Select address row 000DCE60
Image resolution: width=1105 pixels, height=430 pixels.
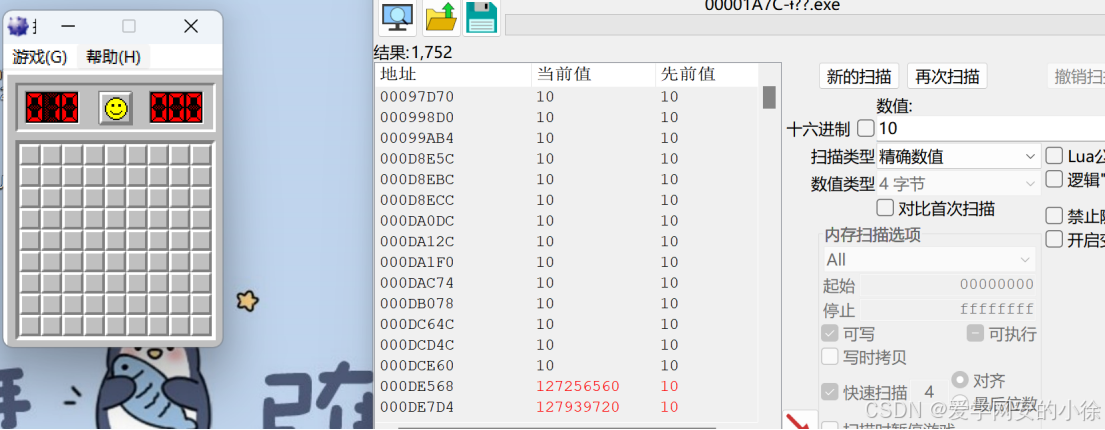pos(567,366)
